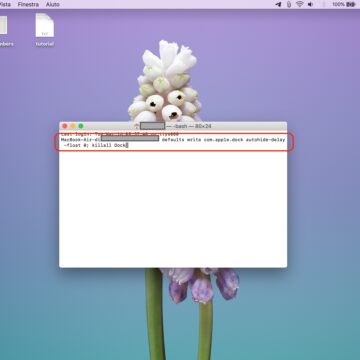Click the Telegram paper-plane menu bar icon
The width and height of the screenshot is (360, 360).
coord(278,4)
